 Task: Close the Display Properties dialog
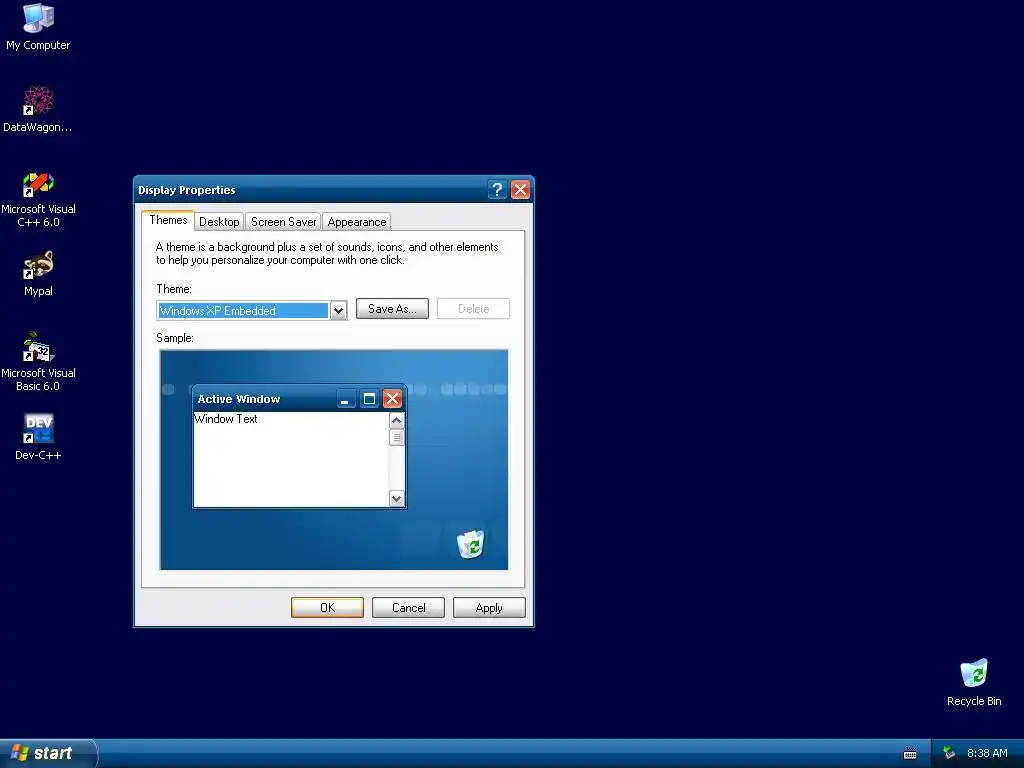tap(520, 189)
